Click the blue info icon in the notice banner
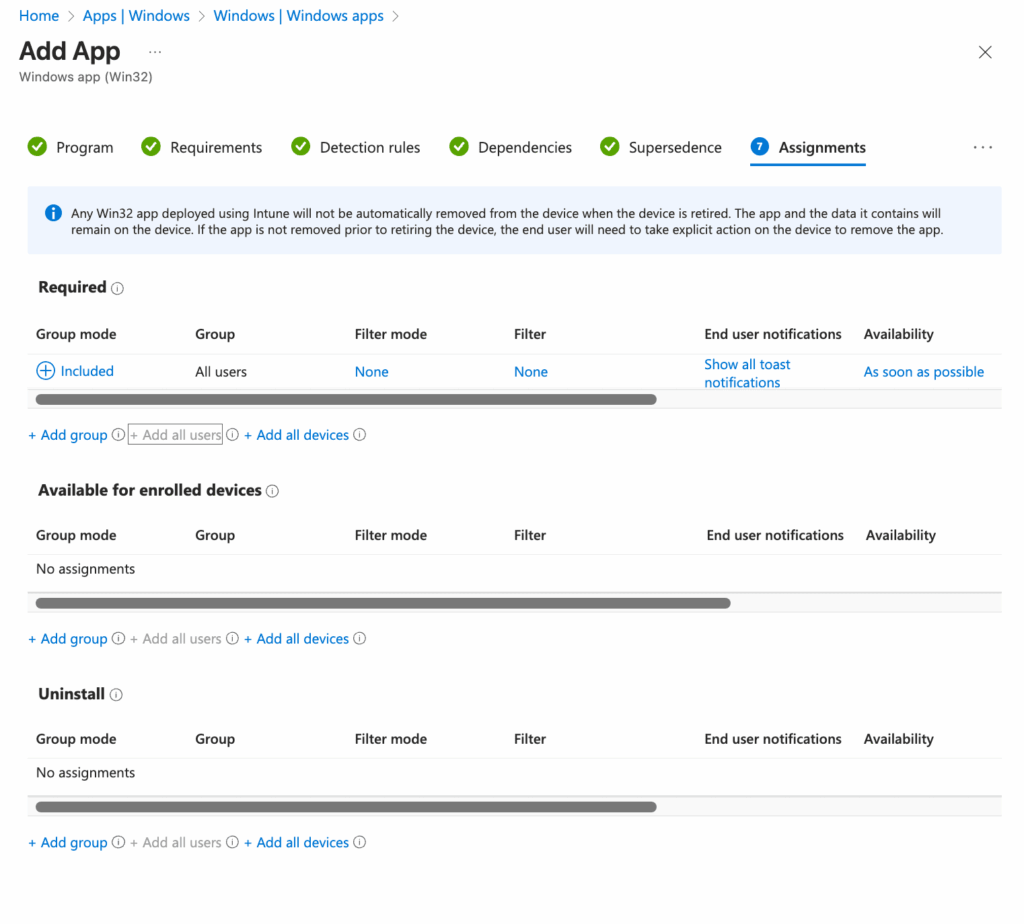Image resolution: width=1024 pixels, height=924 pixels. tap(52, 213)
